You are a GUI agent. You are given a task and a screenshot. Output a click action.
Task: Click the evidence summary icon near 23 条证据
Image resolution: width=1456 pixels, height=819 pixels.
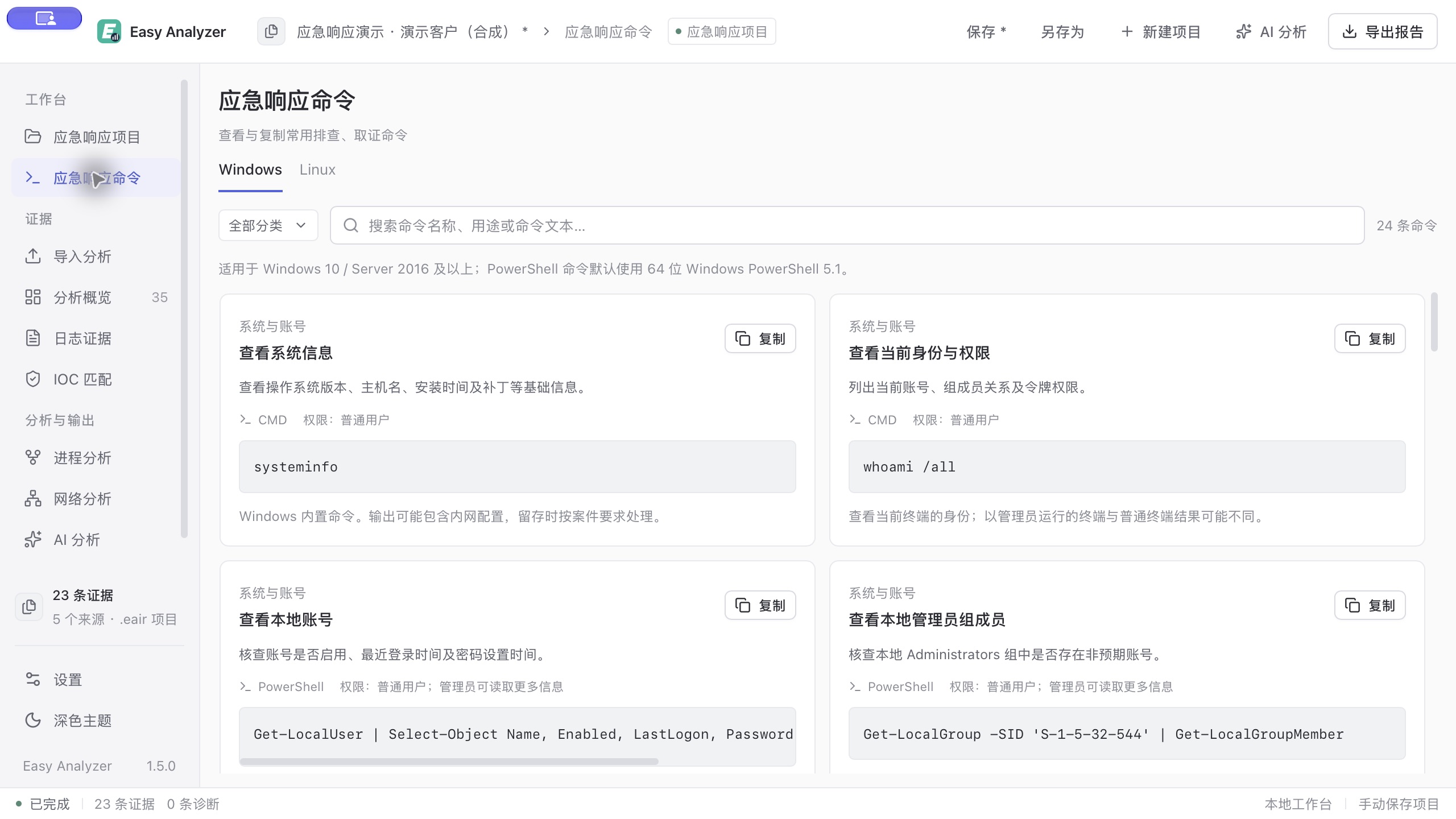point(29,607)
